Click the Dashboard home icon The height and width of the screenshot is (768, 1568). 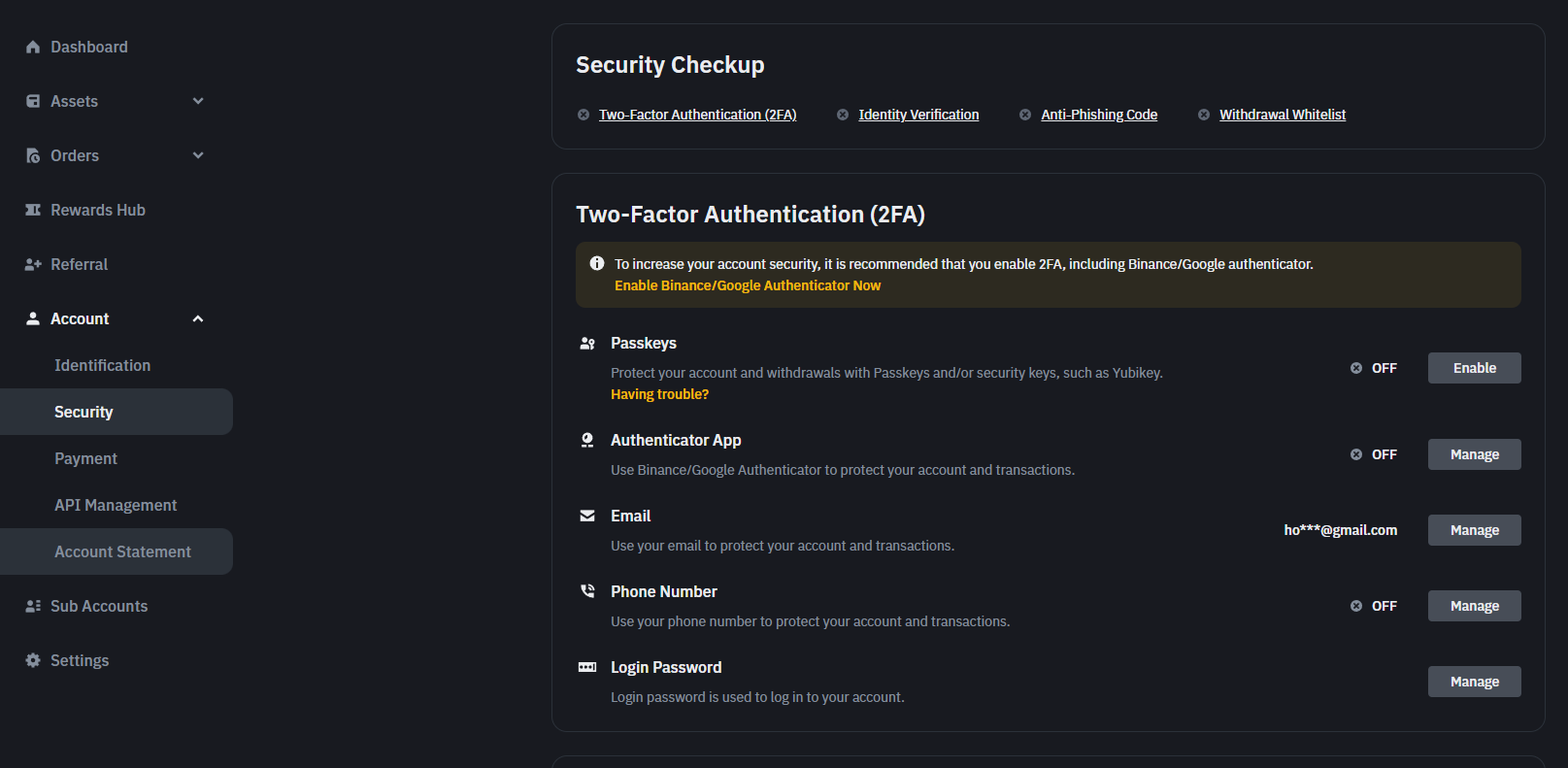(33, 47)
